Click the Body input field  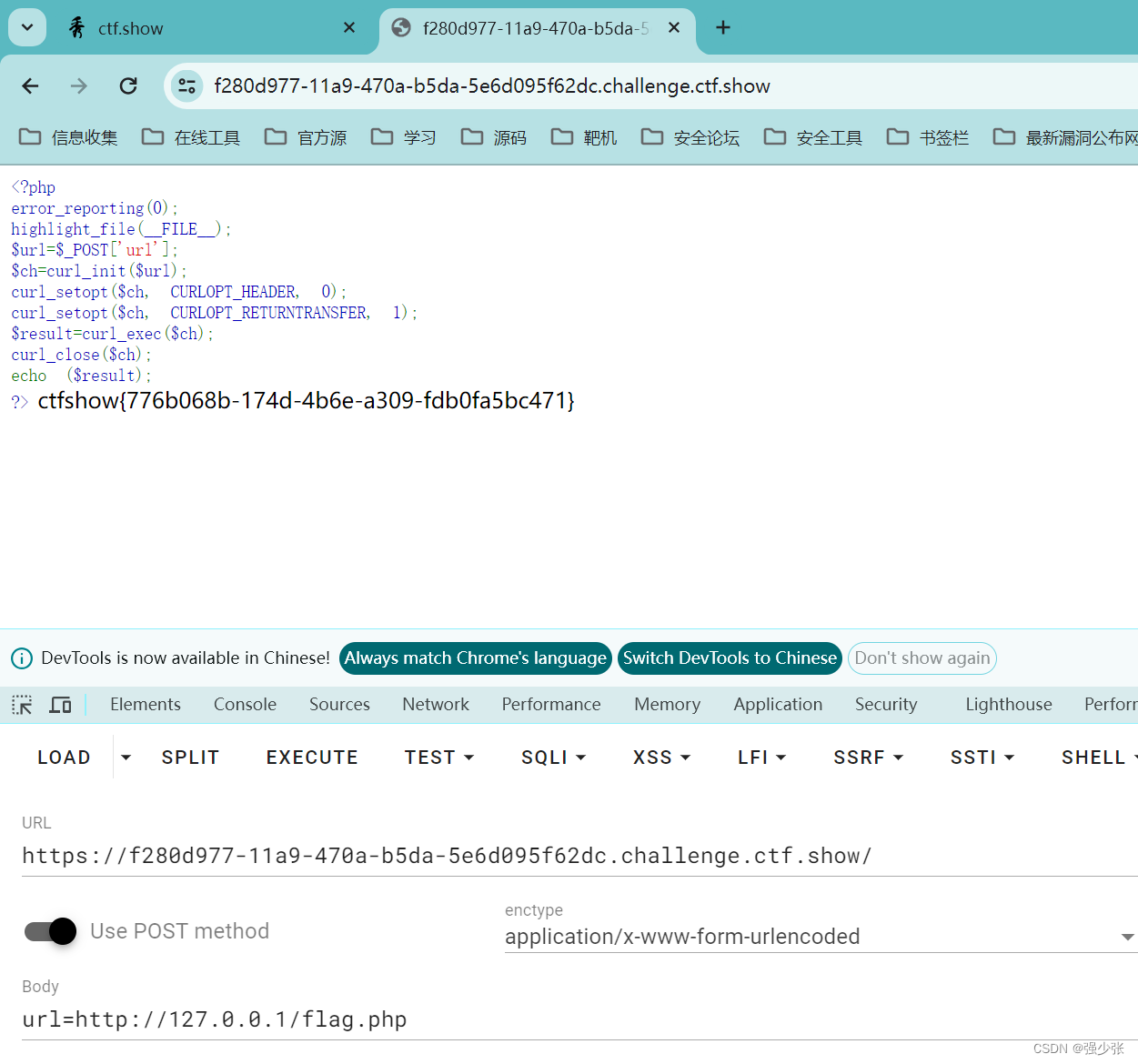click(579, 1019)
